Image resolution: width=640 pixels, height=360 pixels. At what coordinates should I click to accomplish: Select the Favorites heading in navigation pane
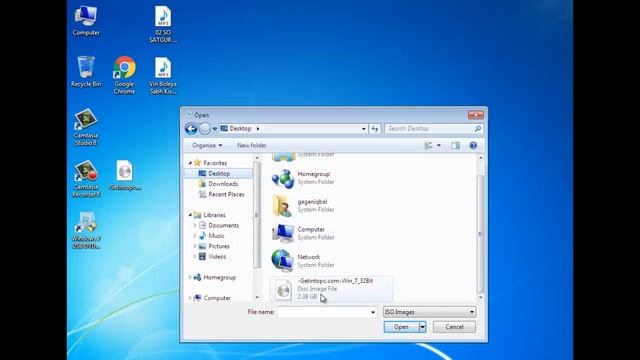tap(215, 163)
